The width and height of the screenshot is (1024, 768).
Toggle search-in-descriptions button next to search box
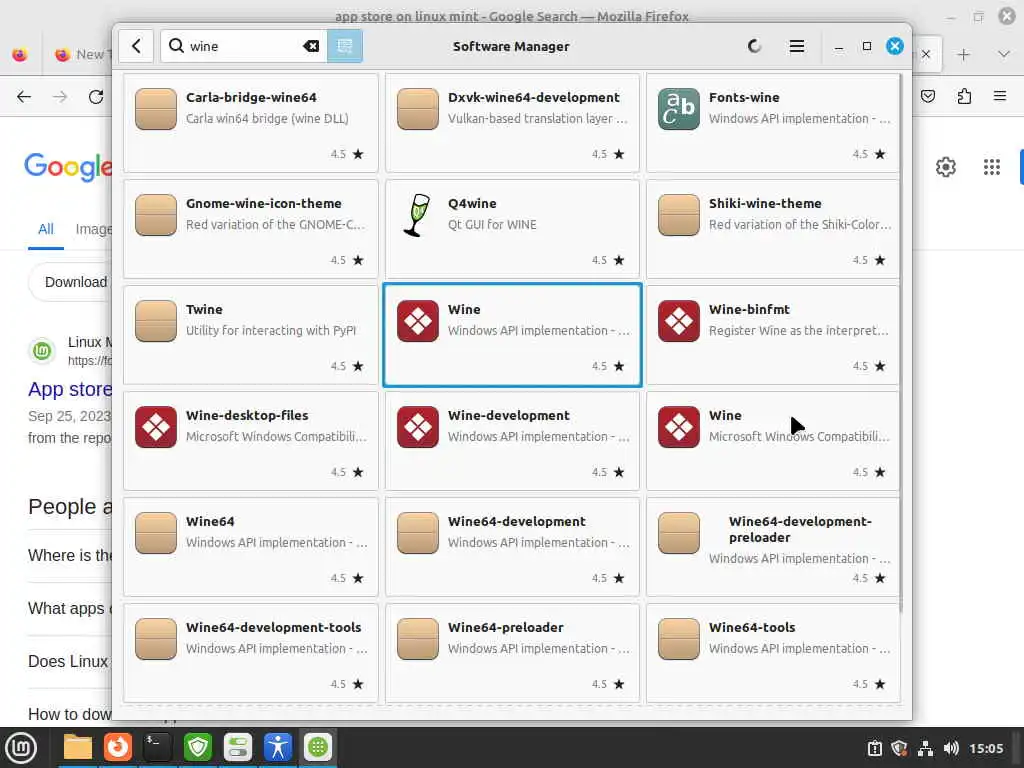click(x=344, y=46)
